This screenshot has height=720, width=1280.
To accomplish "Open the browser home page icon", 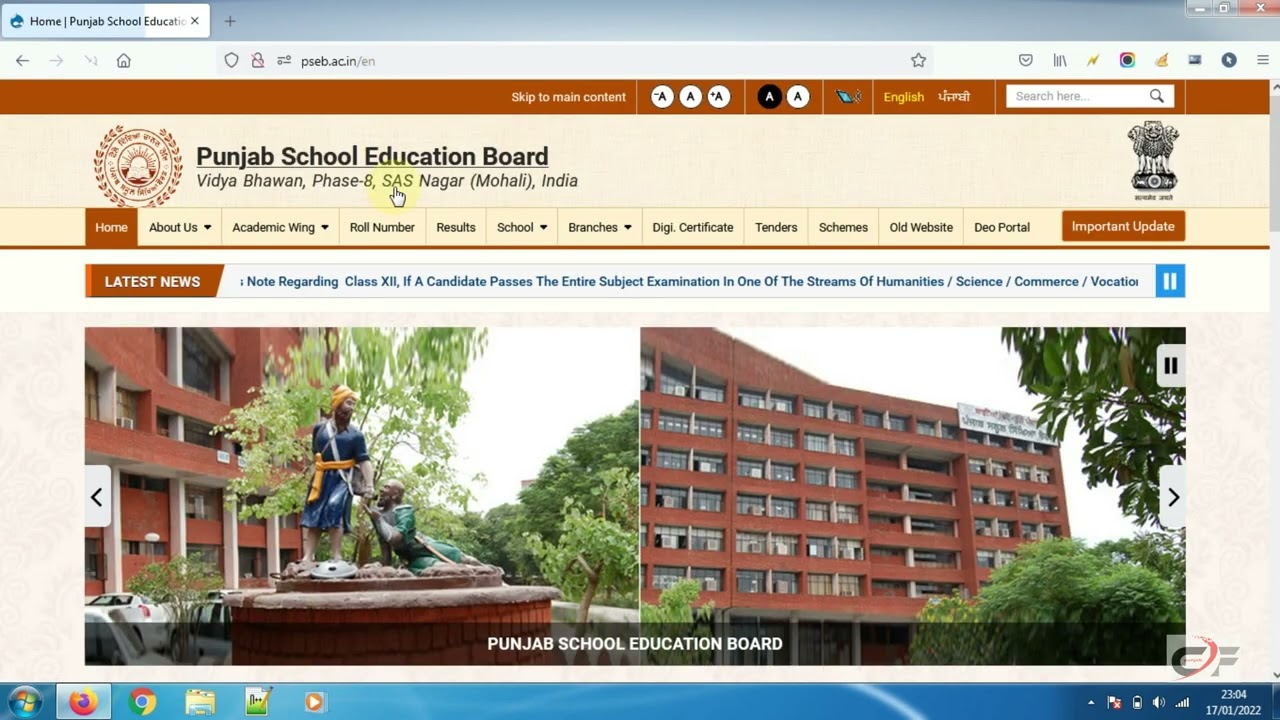I will 124,61.
